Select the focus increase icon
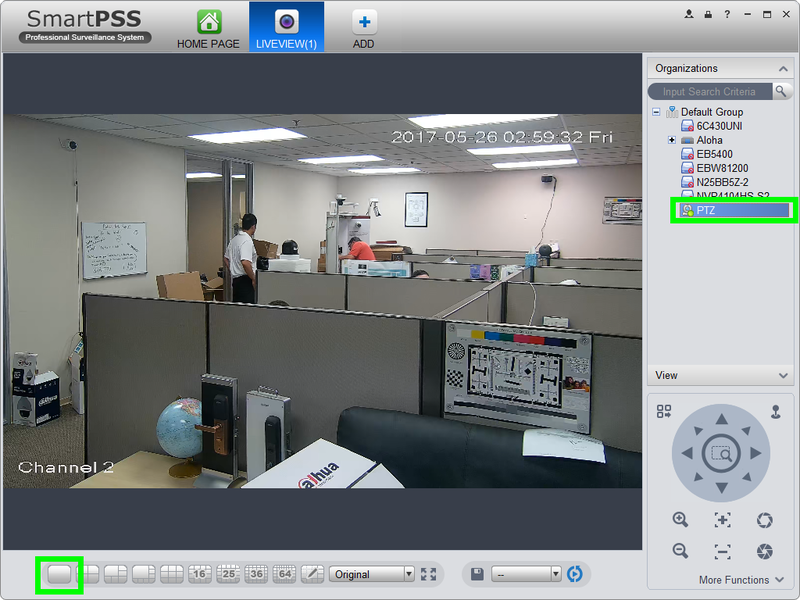Screen dimensions: 800x600 pos(722,519)
